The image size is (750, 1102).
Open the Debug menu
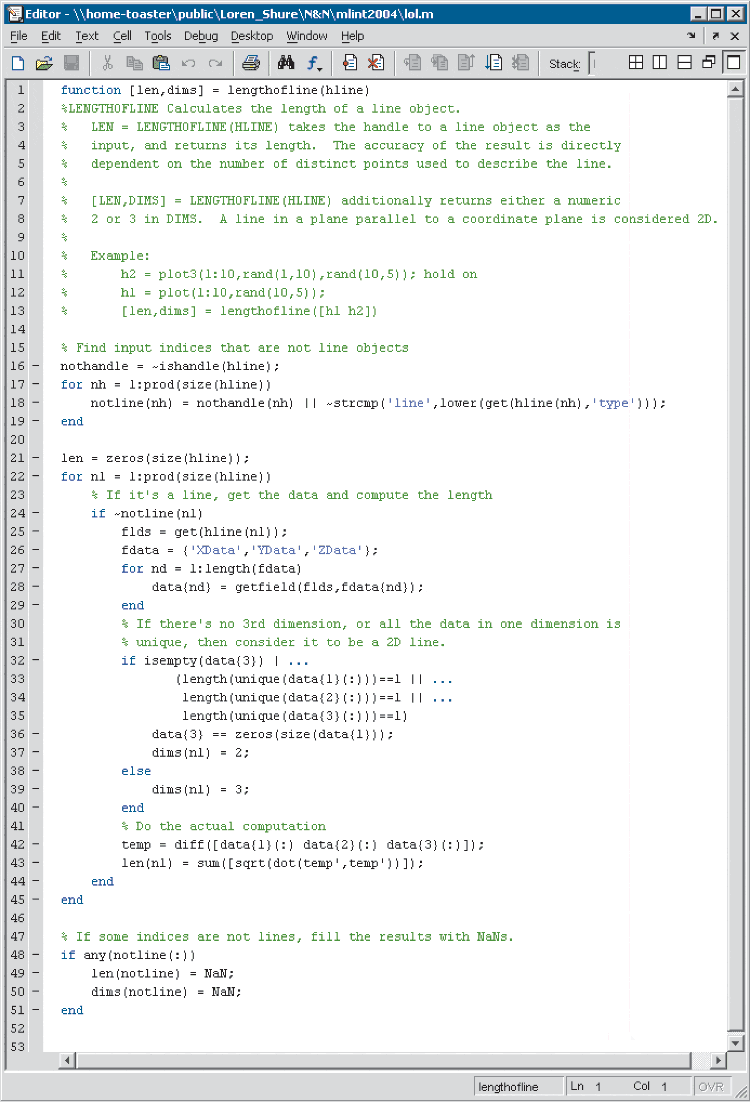(200, 36)
